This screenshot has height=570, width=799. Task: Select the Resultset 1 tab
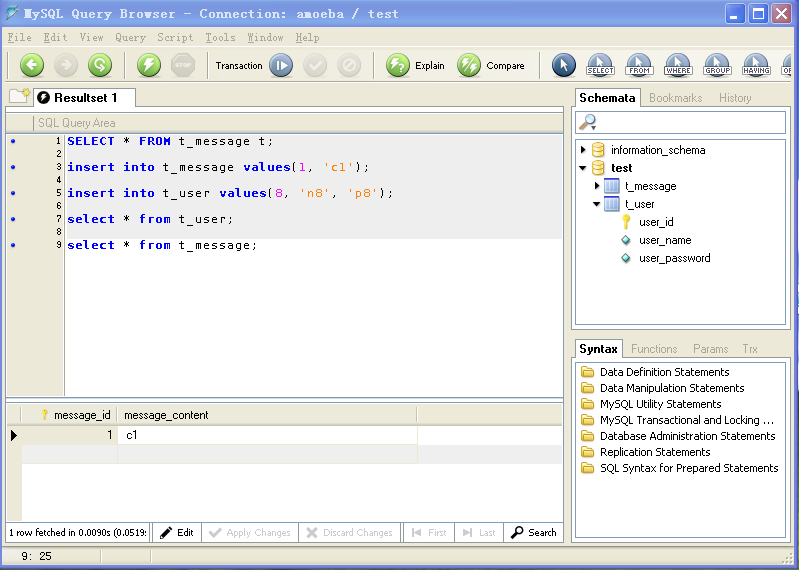click(85, 97)
